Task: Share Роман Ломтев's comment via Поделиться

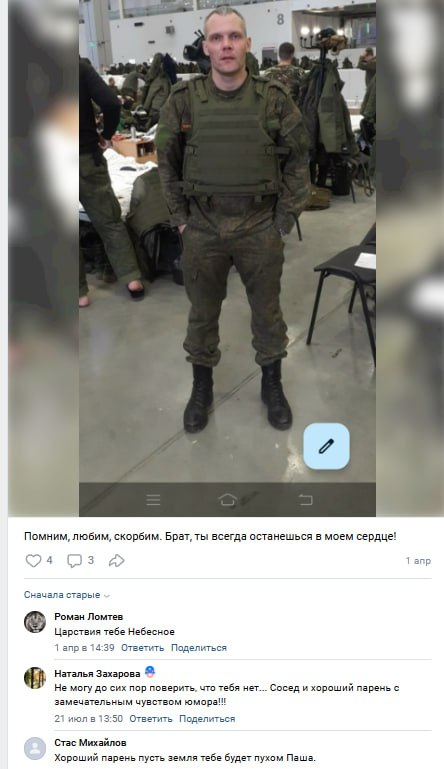Action: click(x=199, y=647)
